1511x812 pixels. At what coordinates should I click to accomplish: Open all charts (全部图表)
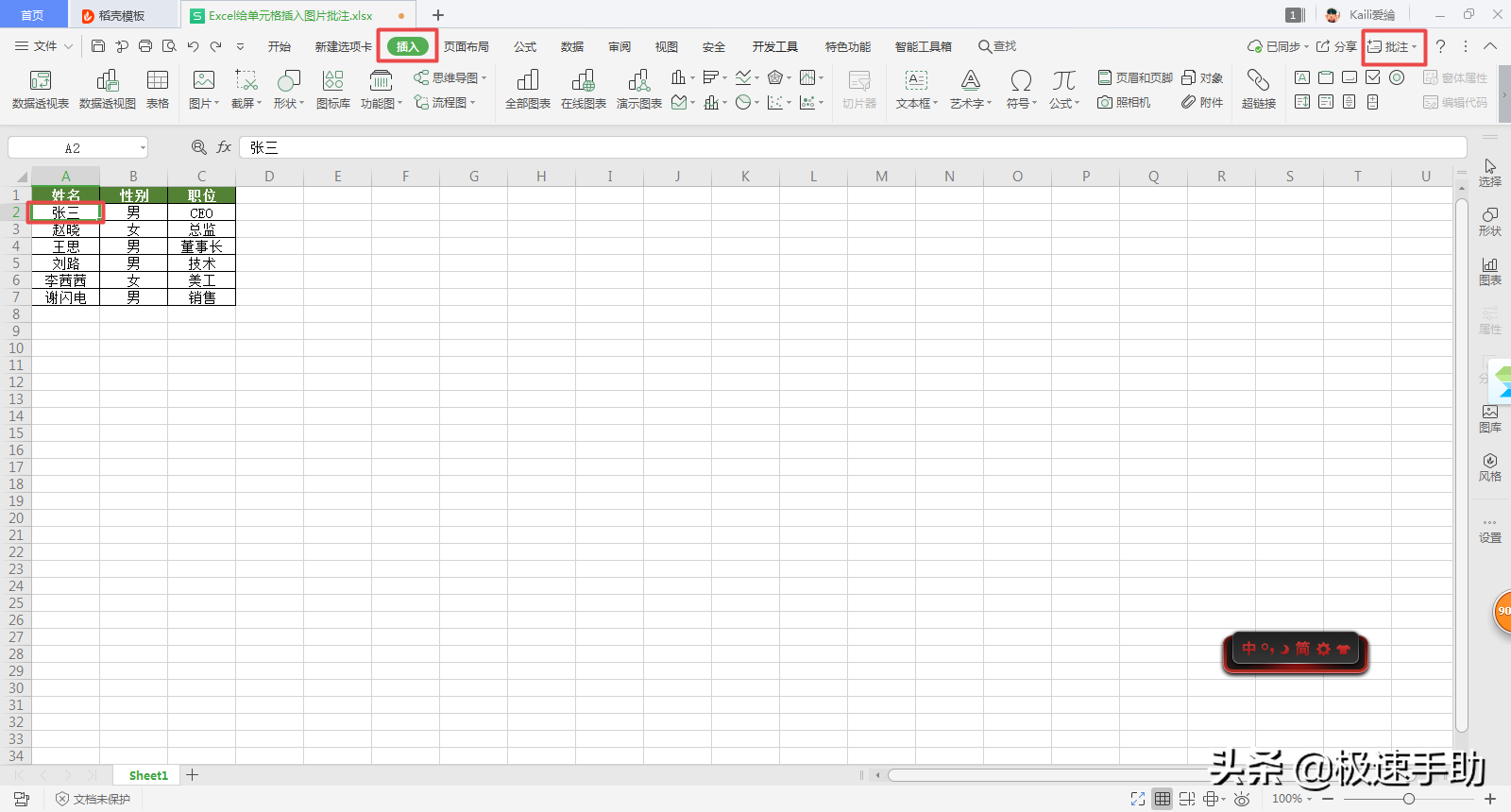[x=528, y=90]
